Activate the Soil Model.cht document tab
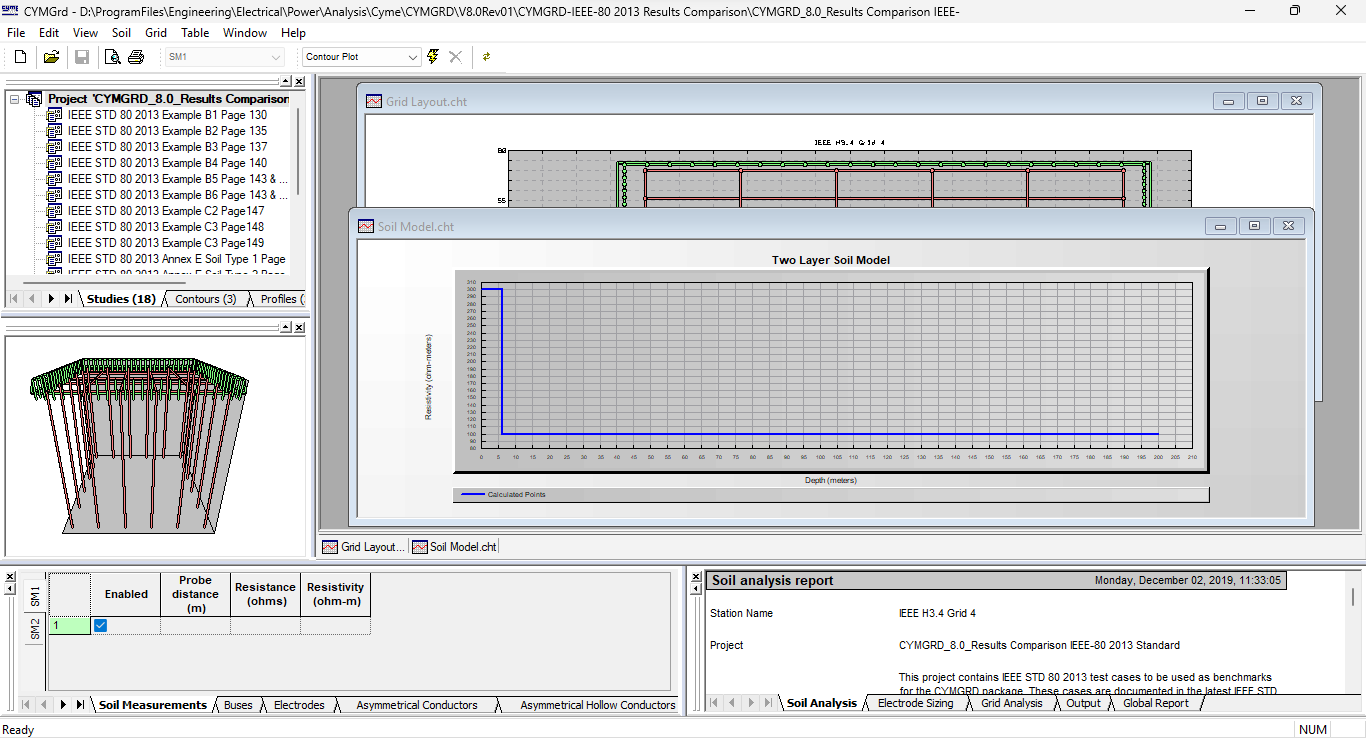This screenshot has height=738, width=1366. coord(455,547)
